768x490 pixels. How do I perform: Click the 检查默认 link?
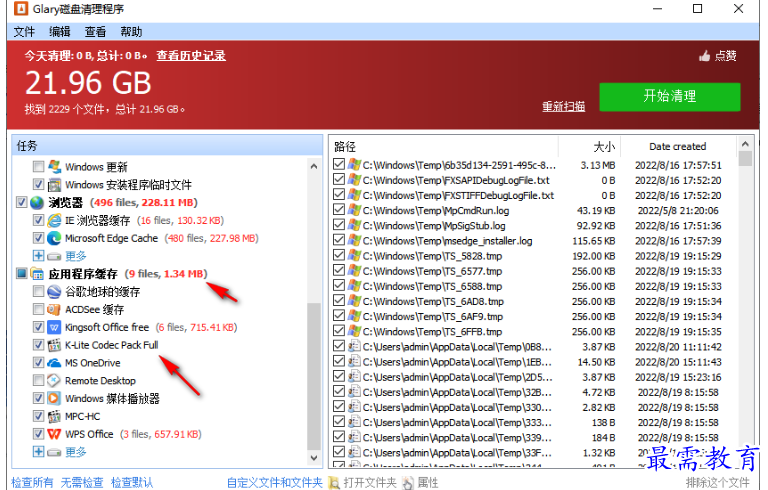pos(132,483)
